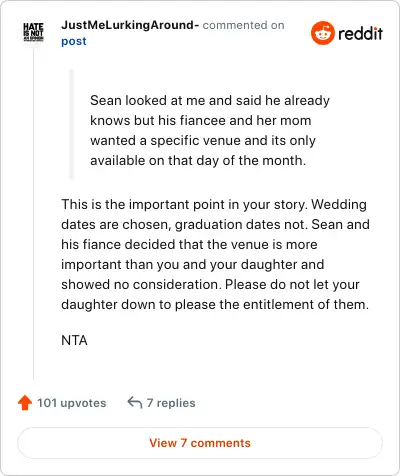
Task: Open the Reddit snoo logo icon
Action: (322, 33)
